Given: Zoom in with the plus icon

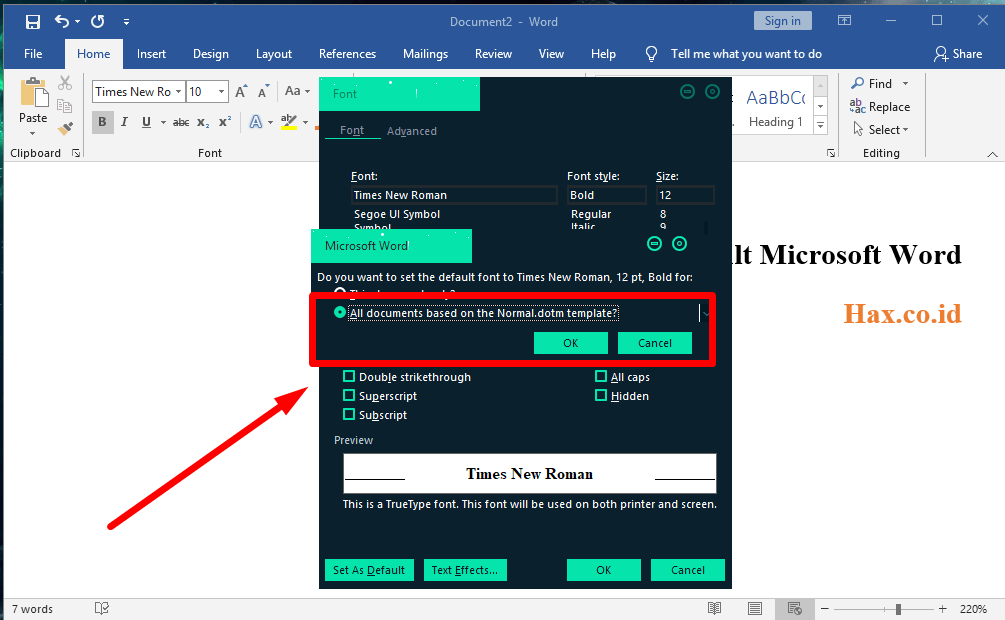Looking at the screenshot, I should pos(942,608).
